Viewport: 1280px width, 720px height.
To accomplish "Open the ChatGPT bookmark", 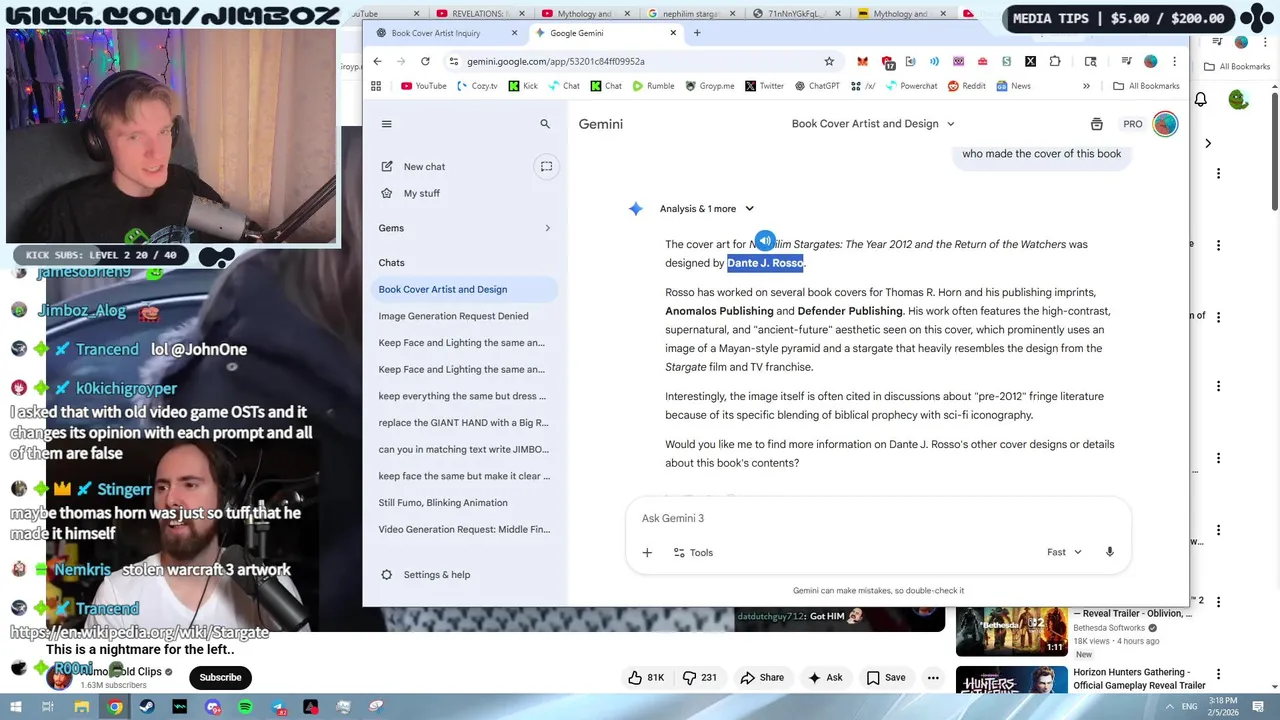I will click(x=817, y=86).
